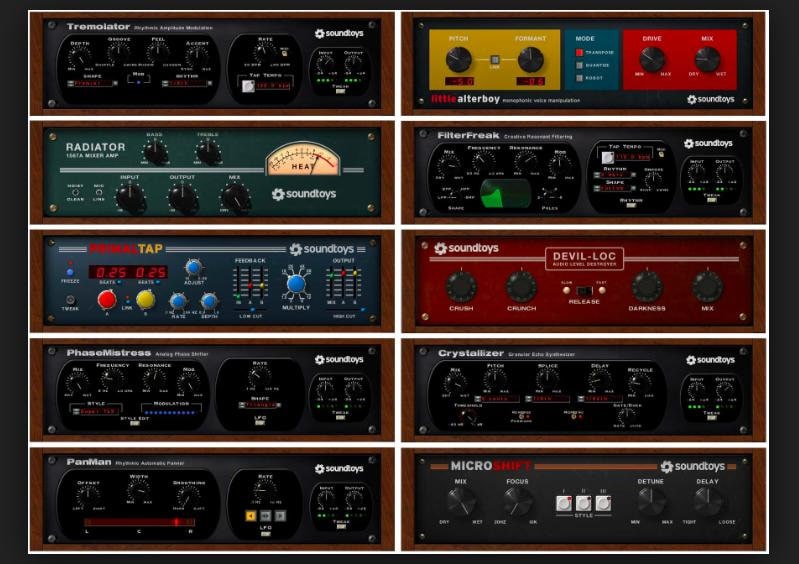Screen dimensions: 799x564
Task: Click FilterFreak Tap Tempo pad
Action: tap(607, 157)
